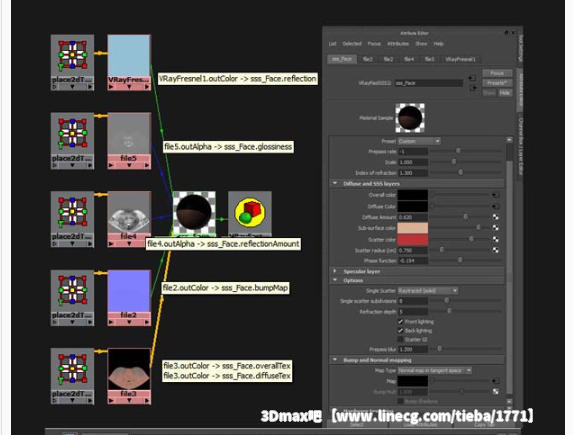Toggle Back lighting checkbox
This screenshot has height=435, width=573.
tap(401, 330)
